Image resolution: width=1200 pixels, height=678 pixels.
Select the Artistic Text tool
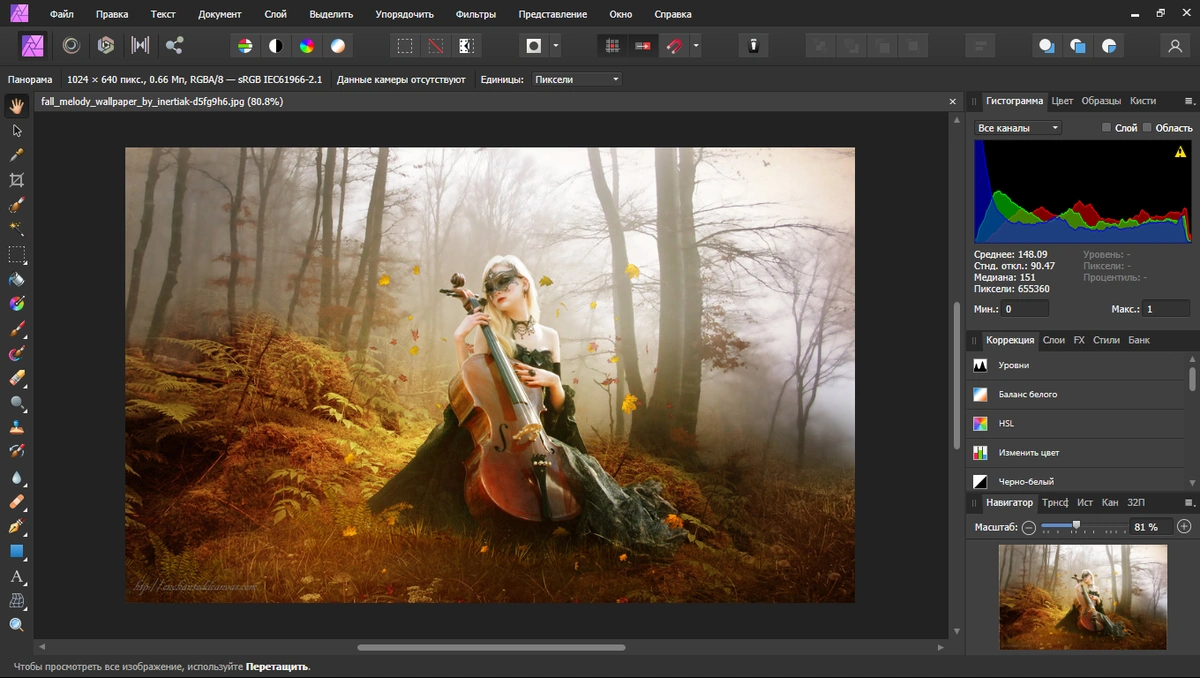17,576
